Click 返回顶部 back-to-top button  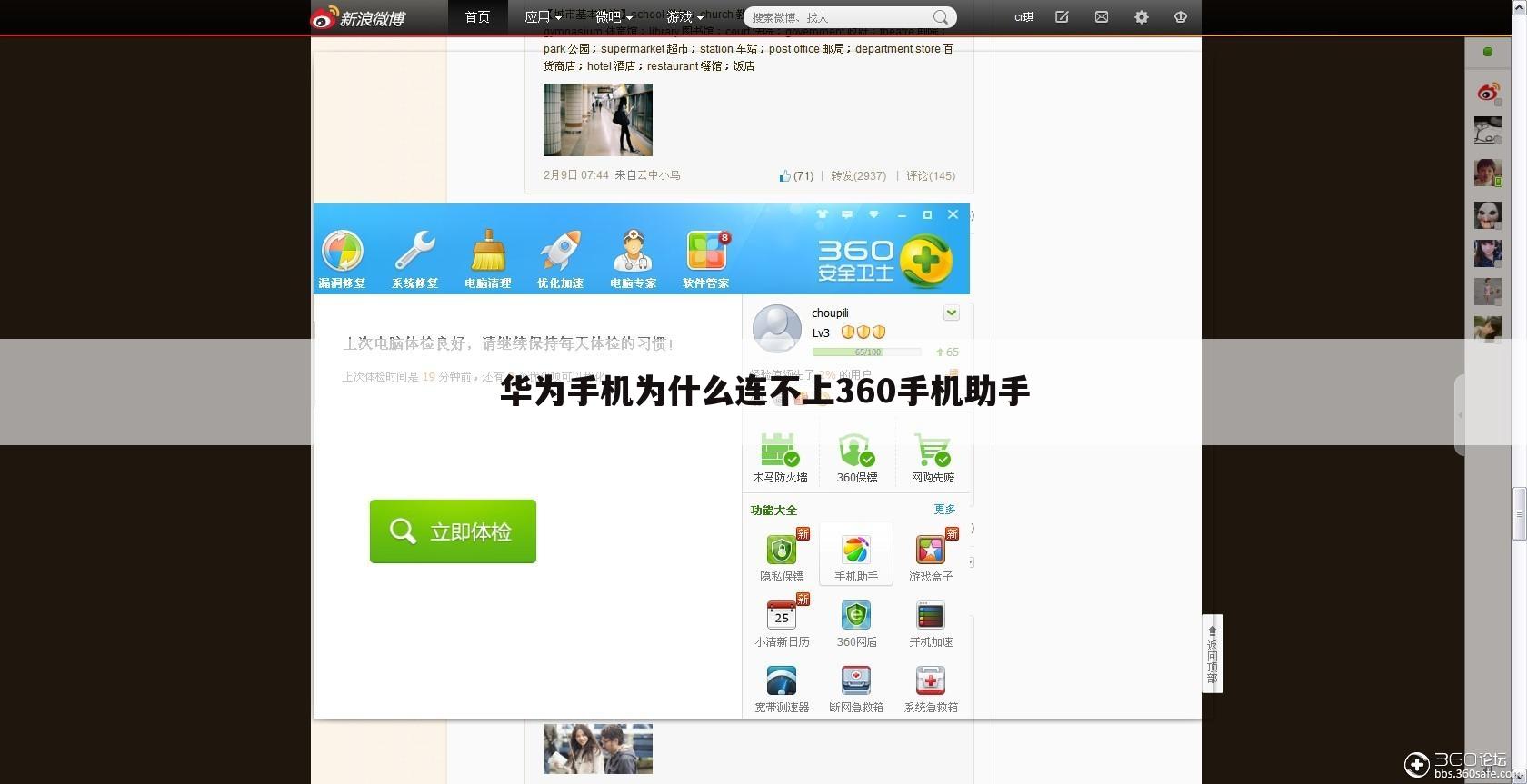(x=1212, y=653)
